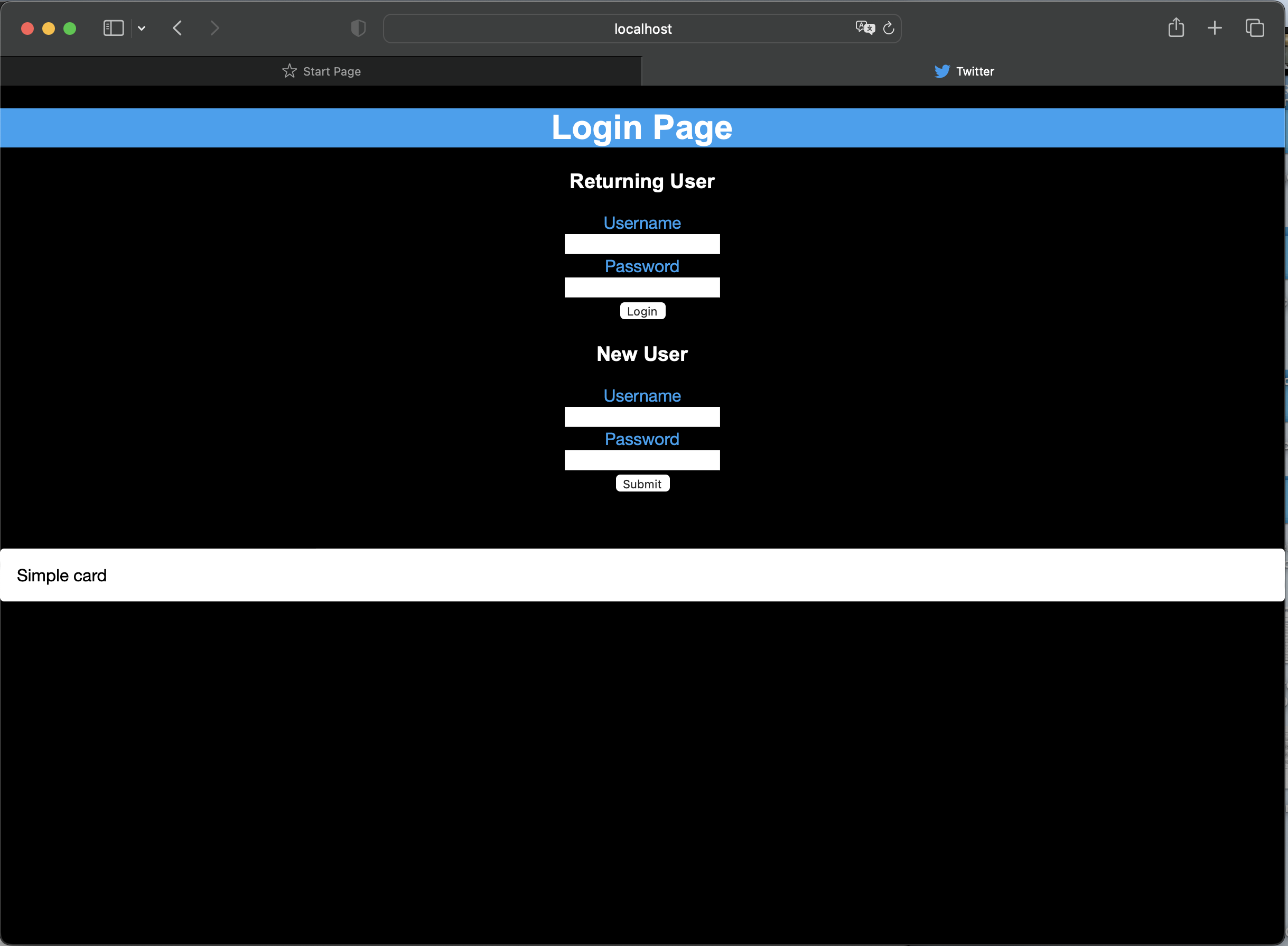Focus the Returning User password field
This screenshot has height=946, width=1288.
point(642,287)
